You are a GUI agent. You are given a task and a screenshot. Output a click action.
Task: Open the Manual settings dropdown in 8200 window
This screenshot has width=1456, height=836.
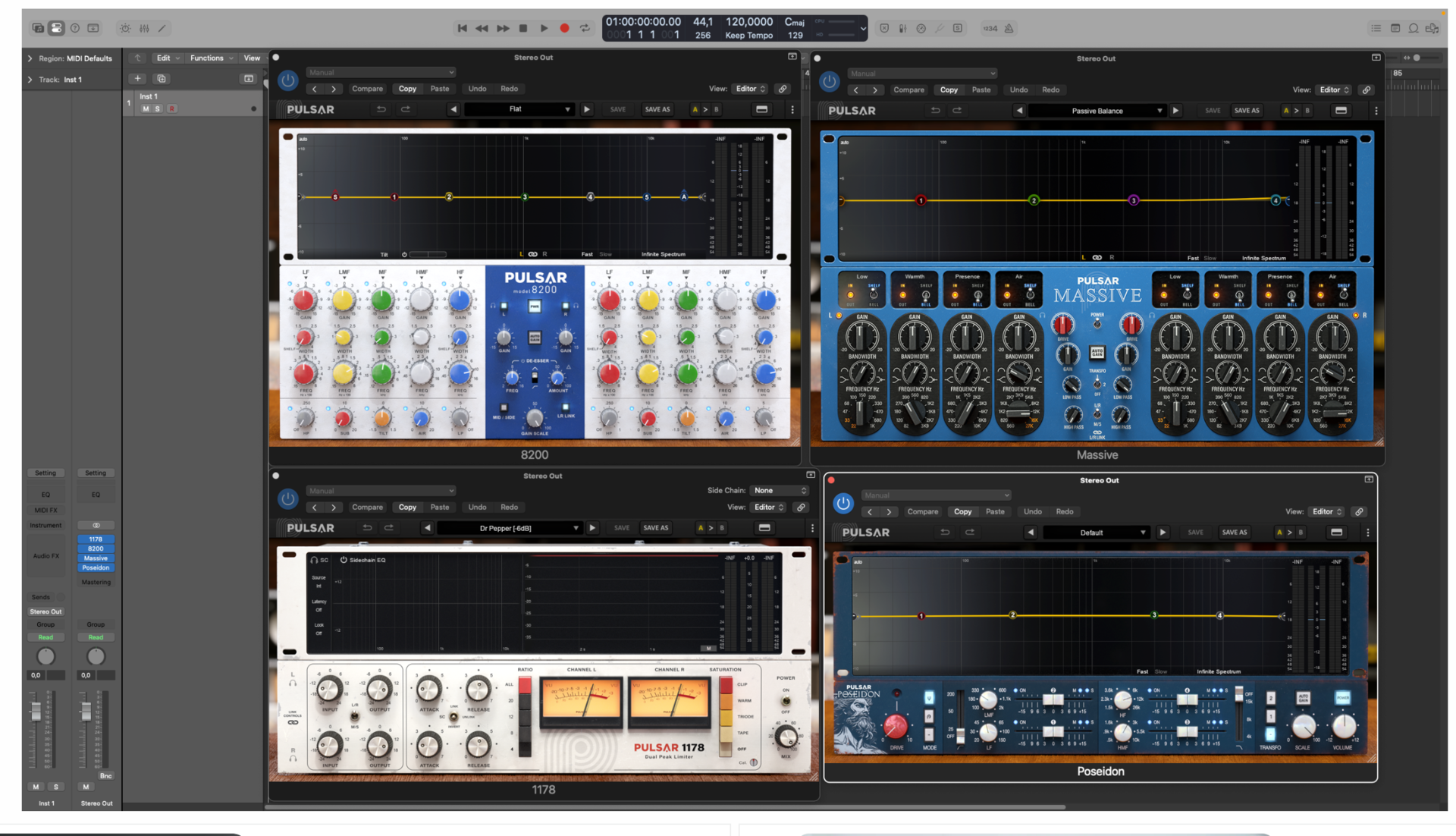pos(381,73)
